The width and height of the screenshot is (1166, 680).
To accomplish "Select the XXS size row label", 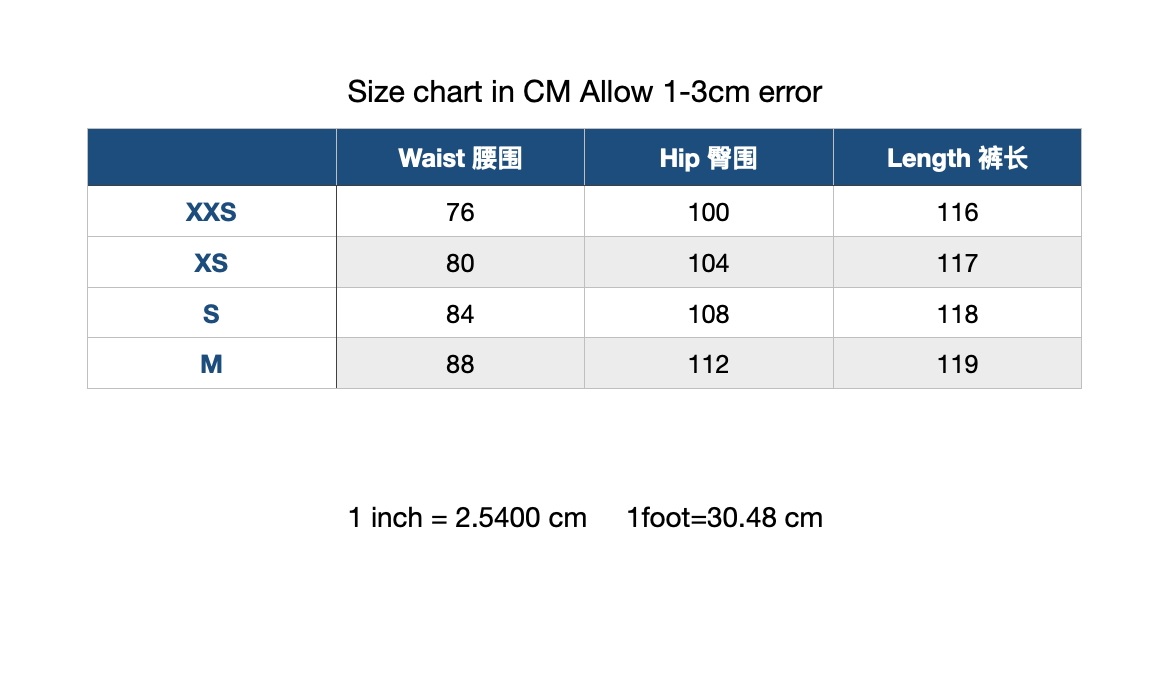I will click(211, 212).
